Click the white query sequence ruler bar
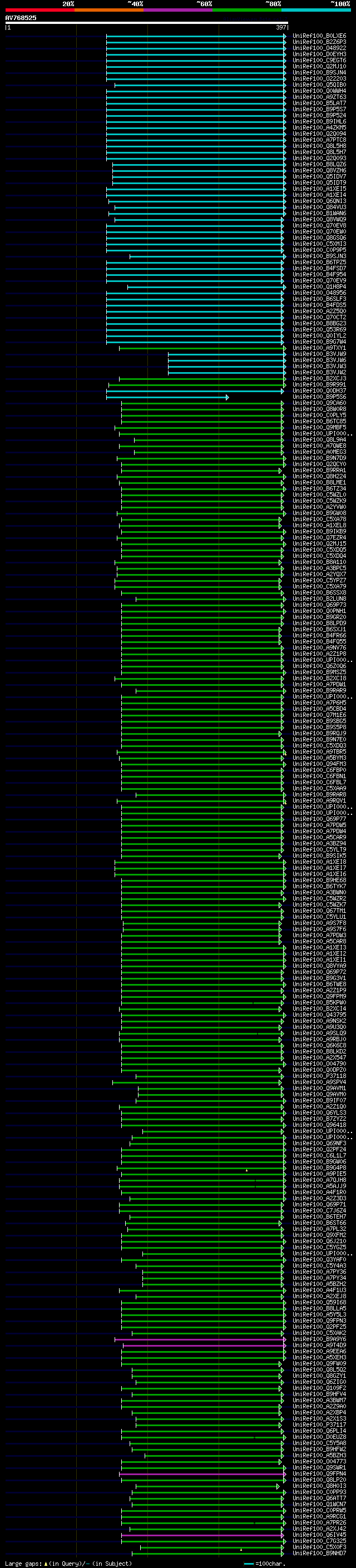356x1568 pixels. pos(147,23)
